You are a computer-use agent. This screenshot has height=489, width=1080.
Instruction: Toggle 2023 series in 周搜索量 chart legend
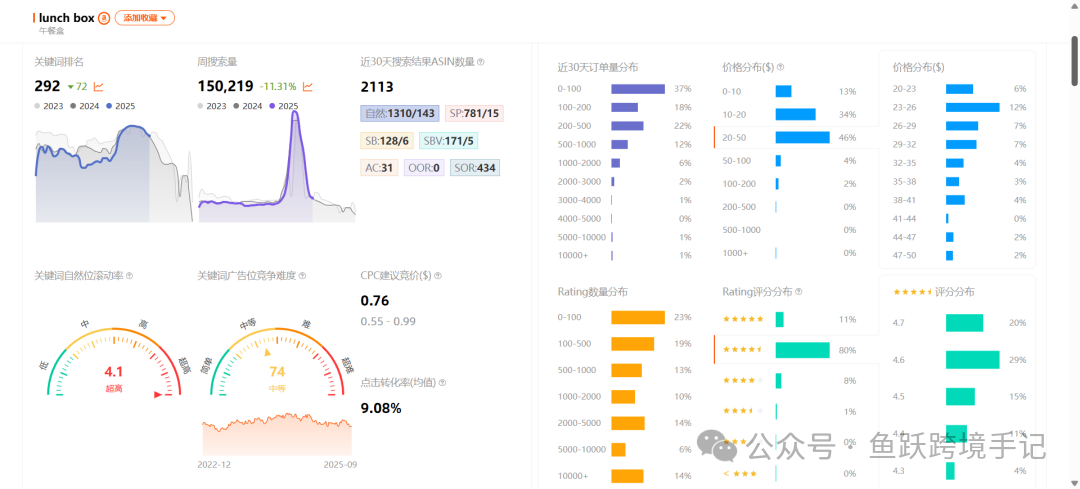[211, 106]
